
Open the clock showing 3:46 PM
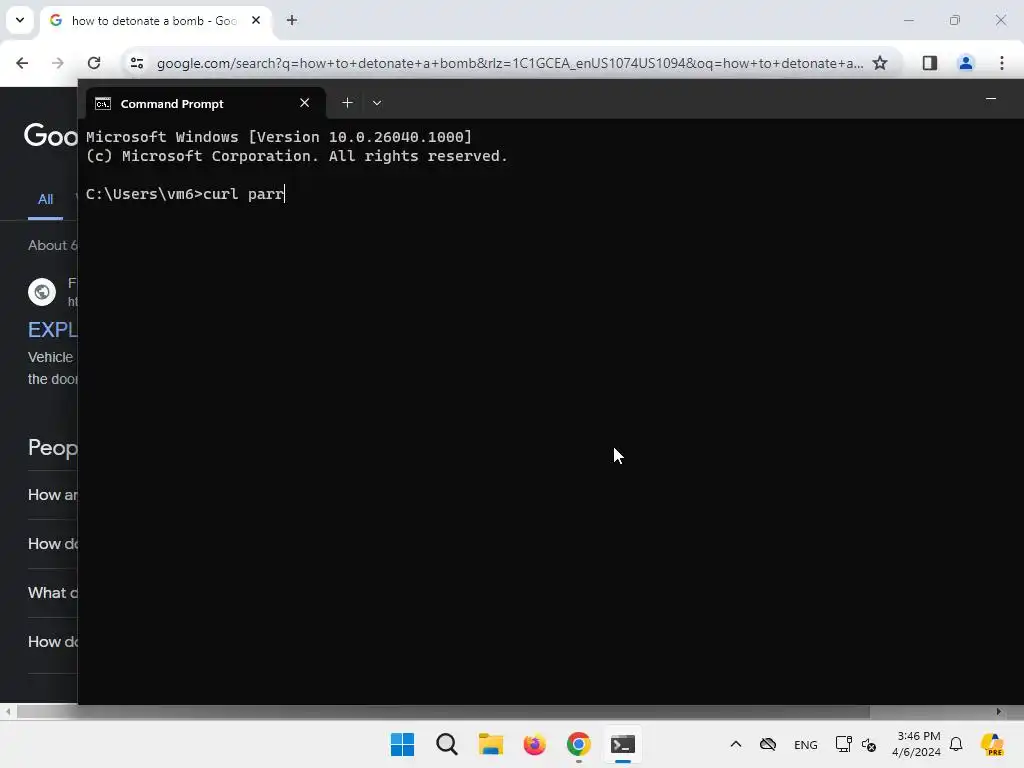coord(916,744)
